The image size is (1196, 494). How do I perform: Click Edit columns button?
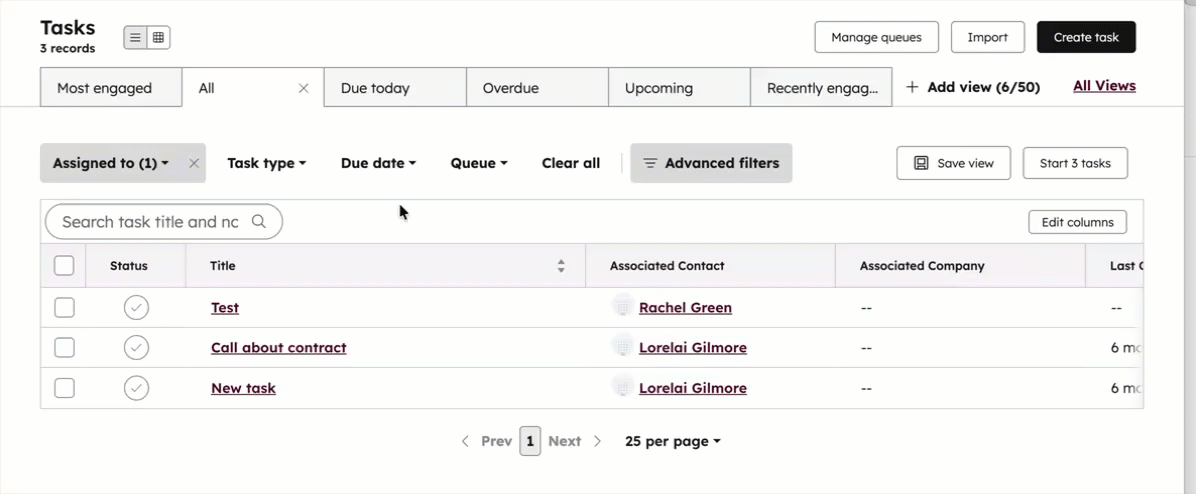pyautogui.click(x=1078, y=223)
